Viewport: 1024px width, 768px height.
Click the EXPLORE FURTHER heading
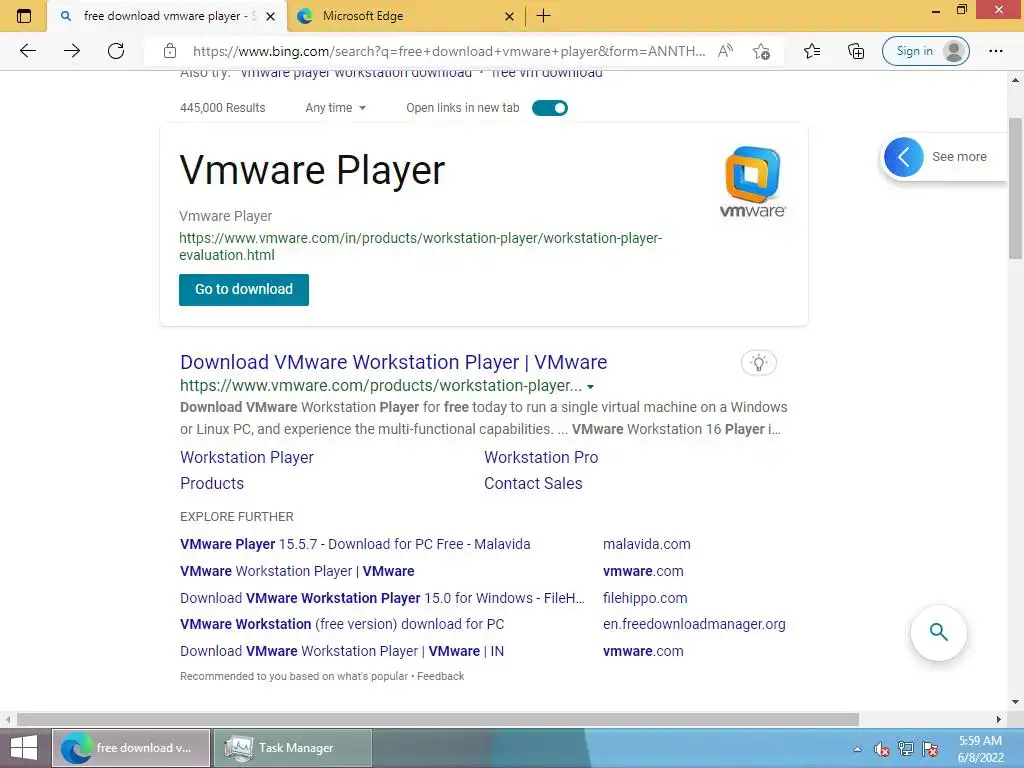236,517
